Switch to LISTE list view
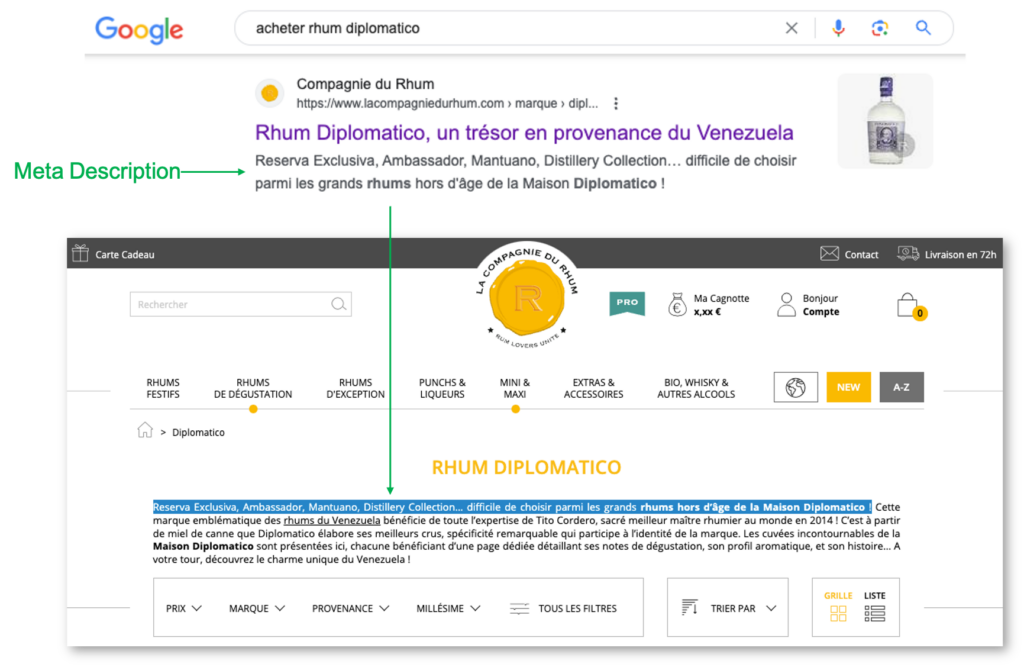This screenshot has height=667, width=1024. pos(874,606)
